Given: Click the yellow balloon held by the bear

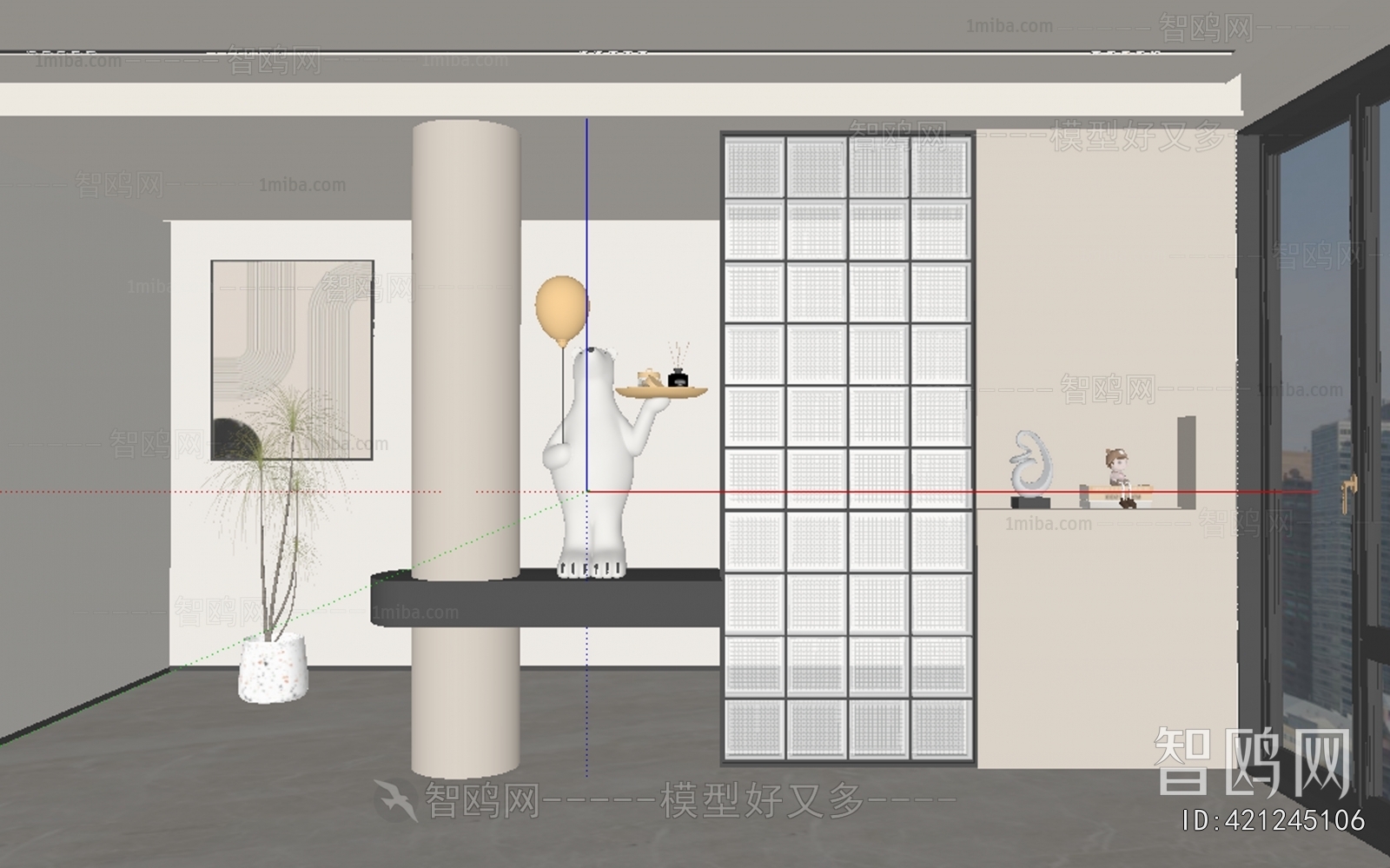Looking at the screenshot, I should pos(561,308).
